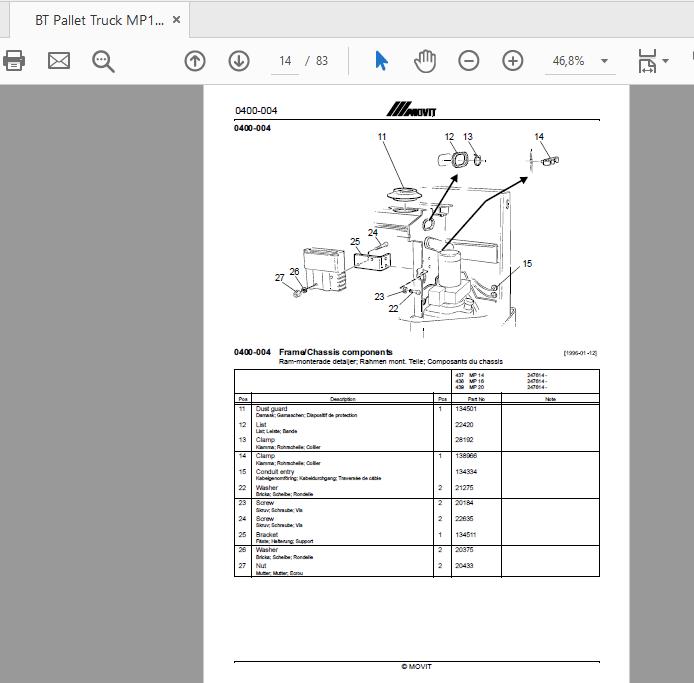
Task: Open page fit options dropdown arrow
Action: (x=665, y=61)
